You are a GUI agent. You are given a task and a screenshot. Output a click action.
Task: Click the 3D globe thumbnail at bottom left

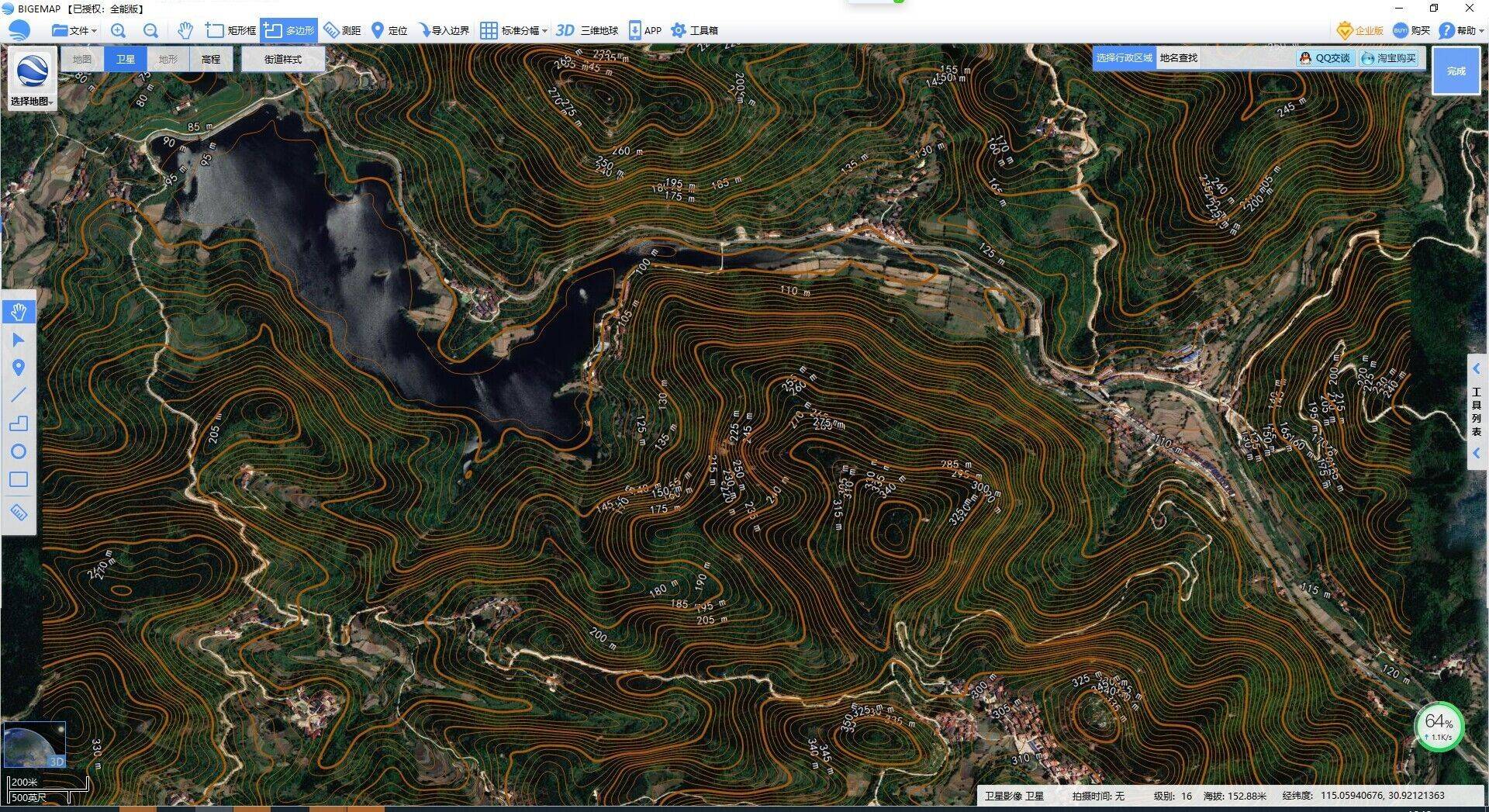[34, 745]
